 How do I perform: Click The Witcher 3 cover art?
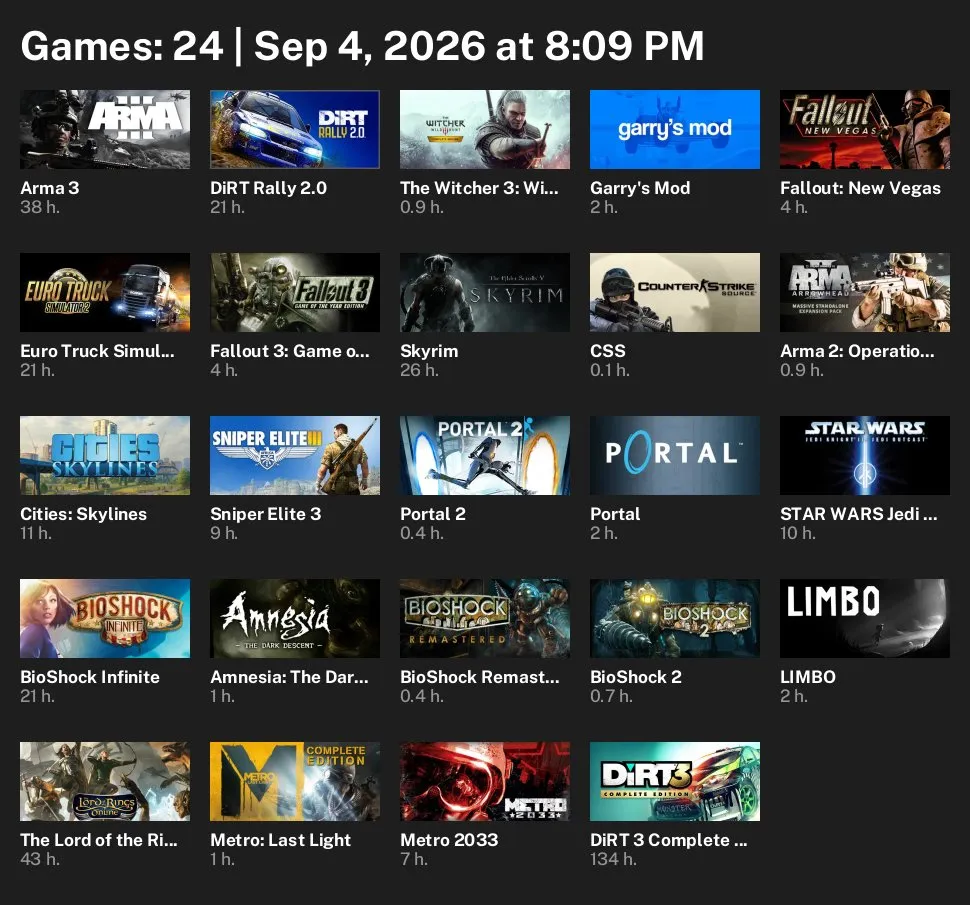(x=485, y=129)
